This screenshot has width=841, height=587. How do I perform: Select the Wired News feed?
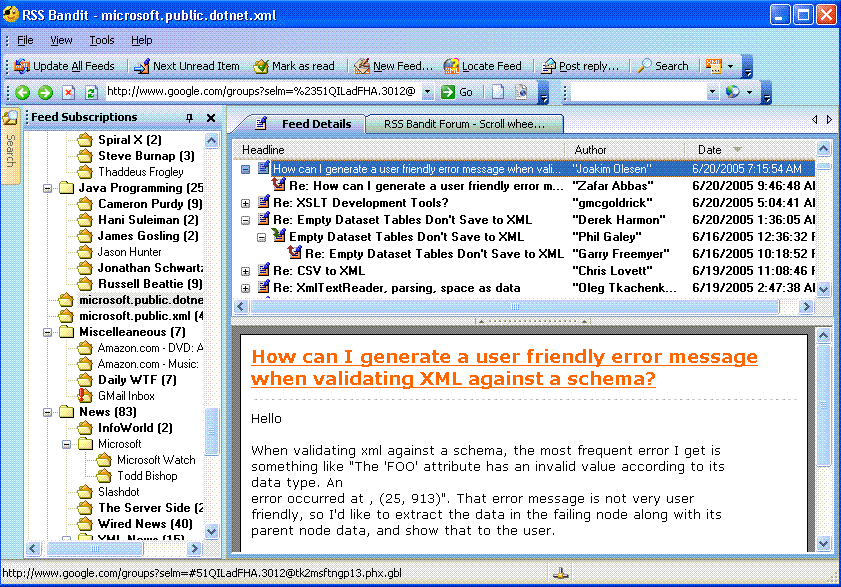point(145,524)
